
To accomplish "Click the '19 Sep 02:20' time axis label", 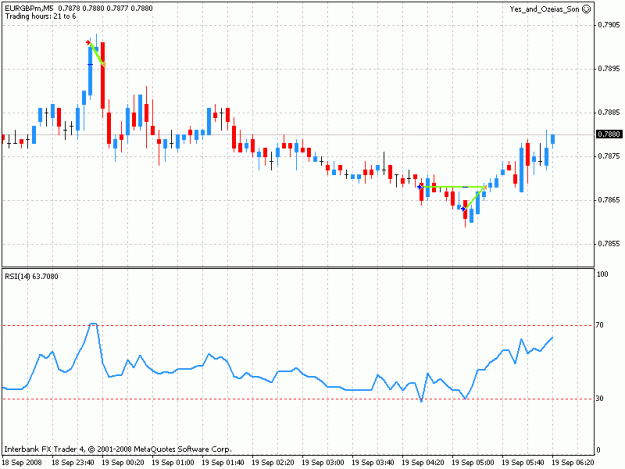I will pos(273,462).
